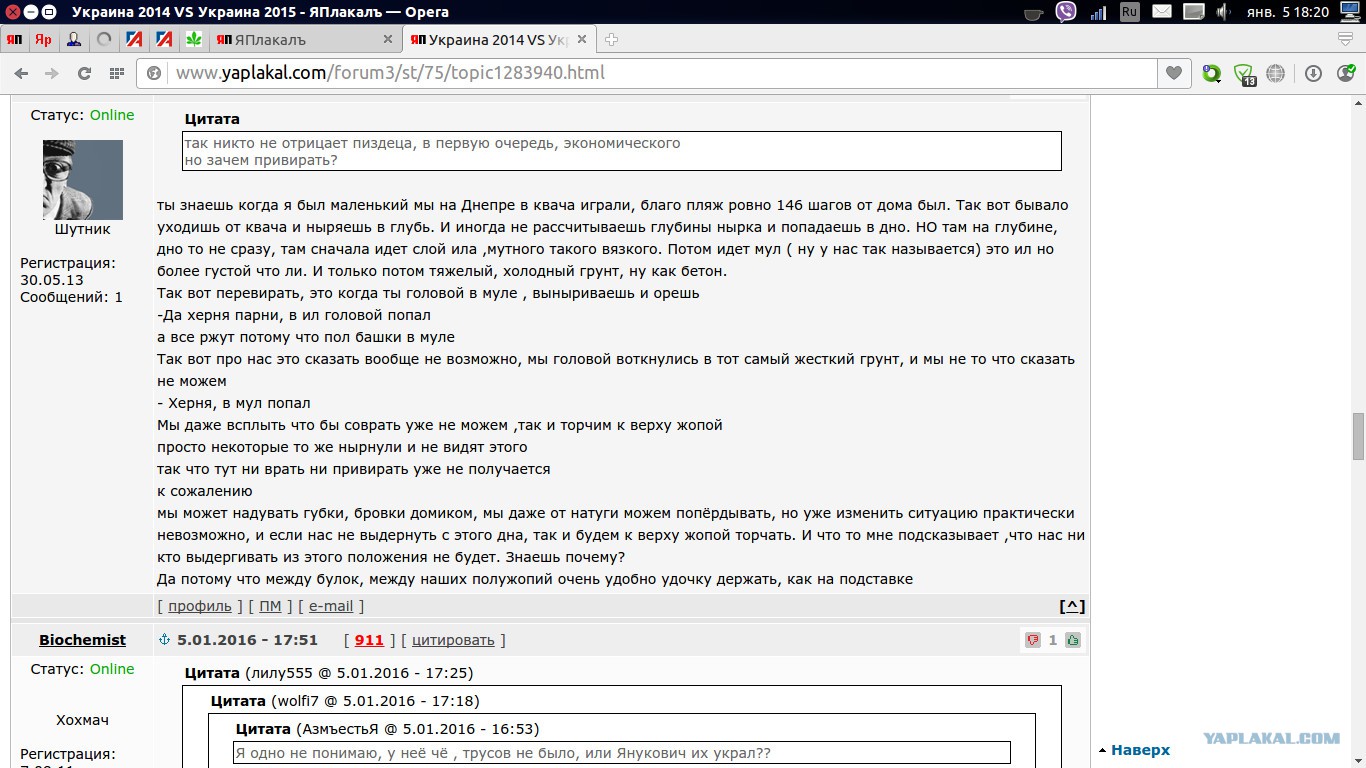Open the Viber icon in system tray
This screenshot has height=768, width=1366.
tap(1066, 12)
